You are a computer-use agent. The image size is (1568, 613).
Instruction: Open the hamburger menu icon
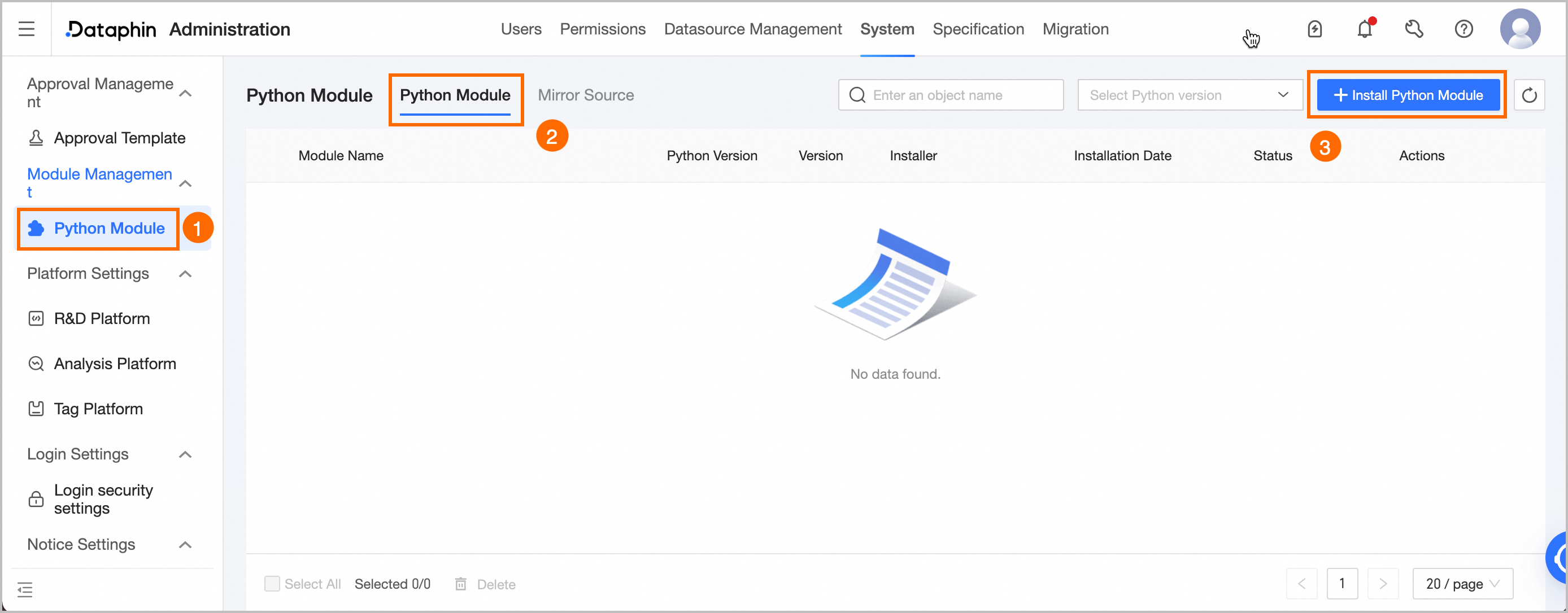[x=26, y=29]
